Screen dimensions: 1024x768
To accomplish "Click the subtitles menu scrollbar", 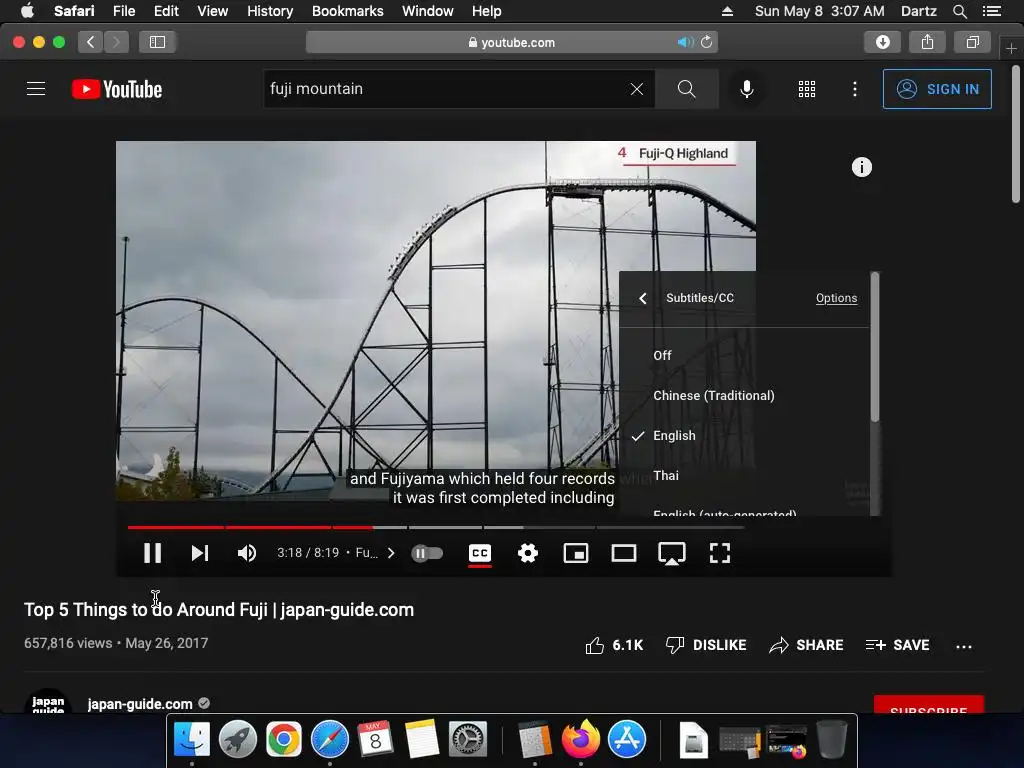I will click(x=875, y=347).
